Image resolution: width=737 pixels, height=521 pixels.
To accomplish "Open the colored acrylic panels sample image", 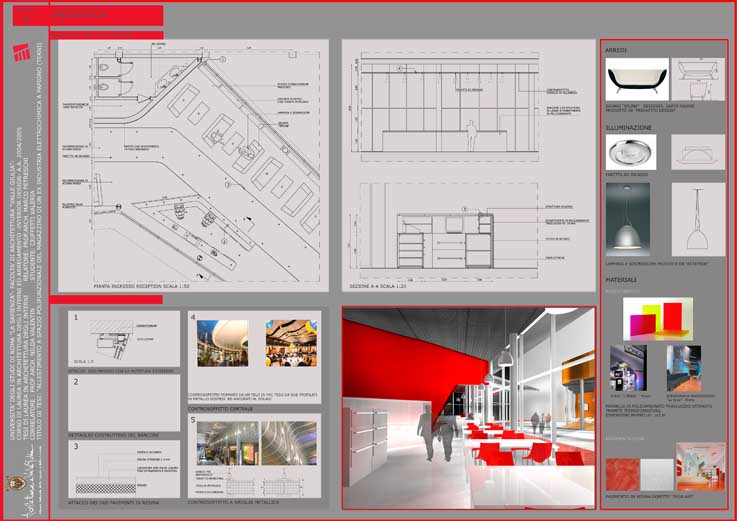I will click(x=658, y=318).
